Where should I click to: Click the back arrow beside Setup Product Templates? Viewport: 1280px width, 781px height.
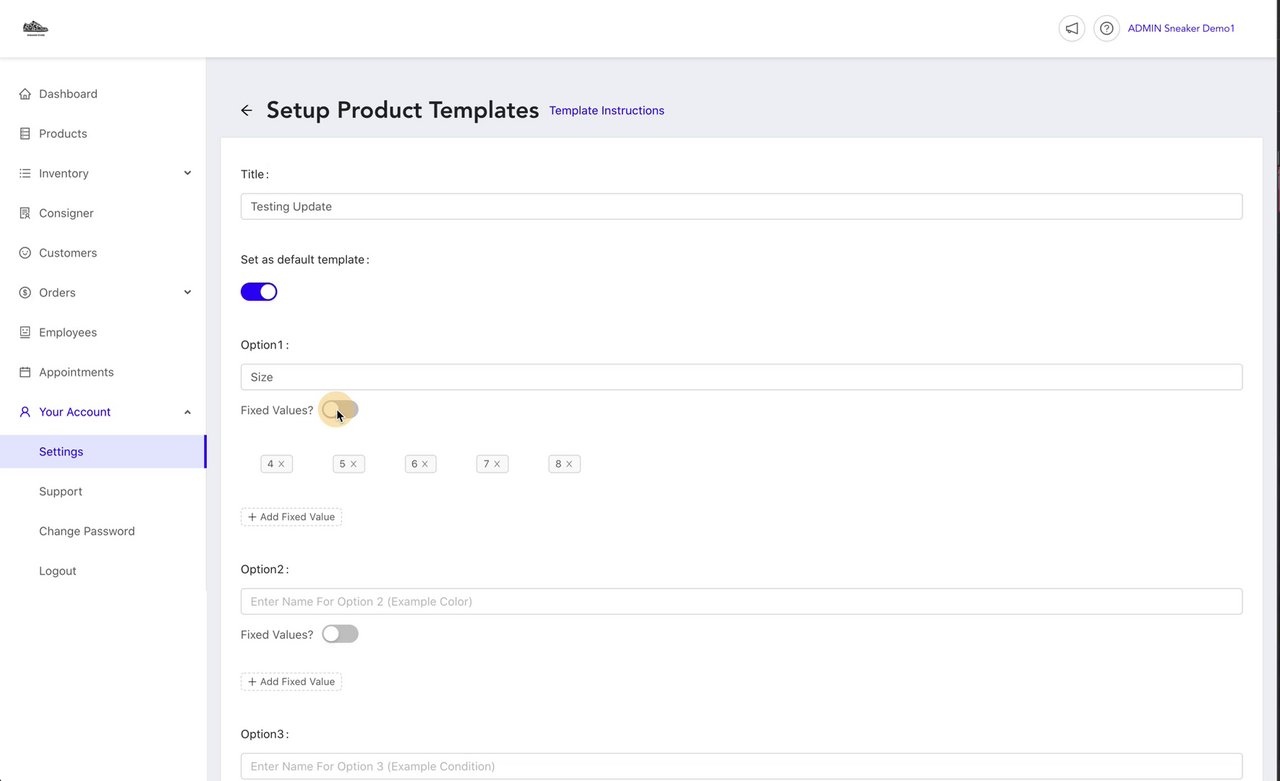pos(246,110)
